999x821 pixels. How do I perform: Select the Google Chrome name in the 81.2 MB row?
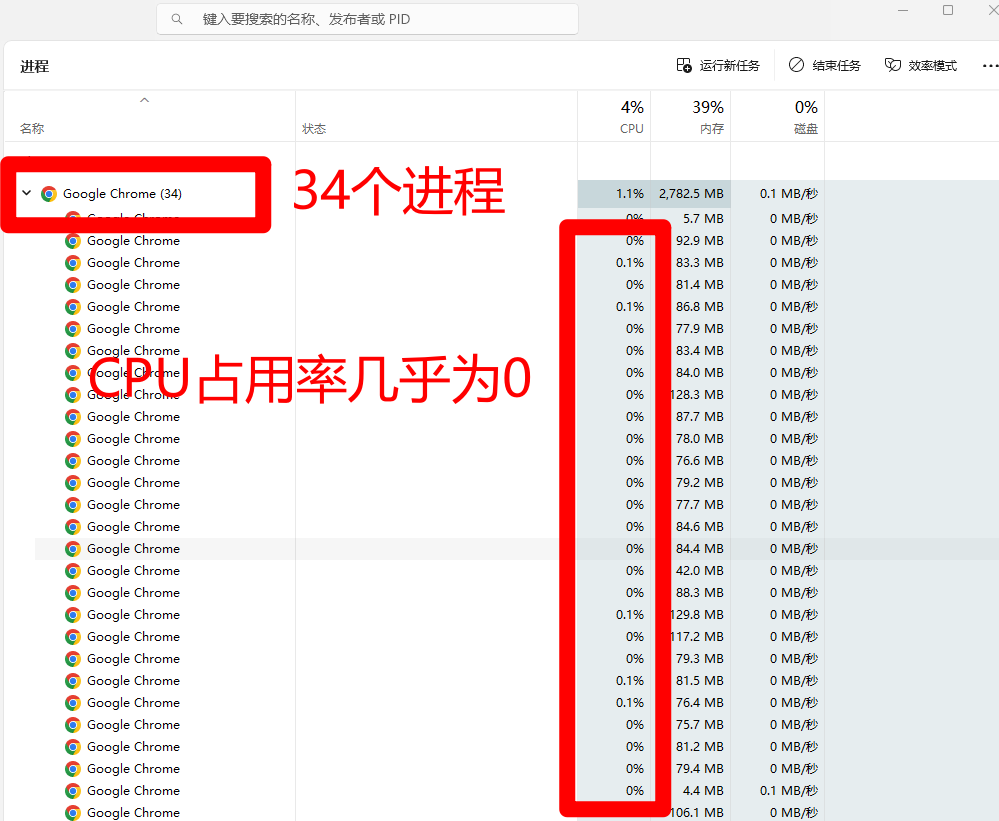pos(133,746)
